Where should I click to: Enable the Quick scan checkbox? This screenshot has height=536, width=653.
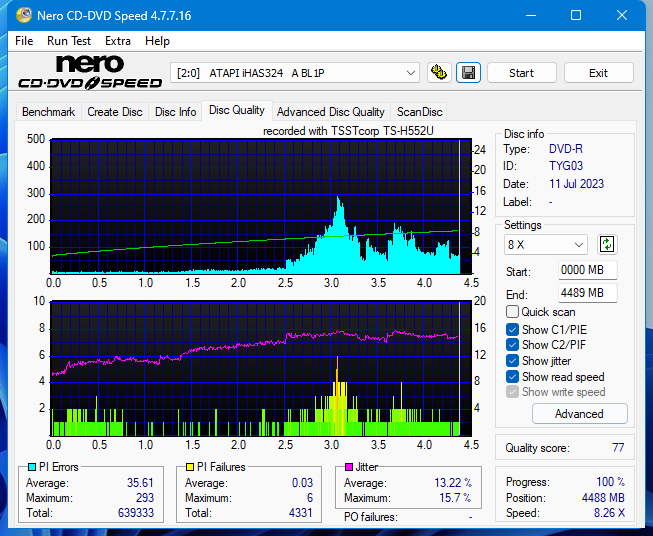click(512, 312)
